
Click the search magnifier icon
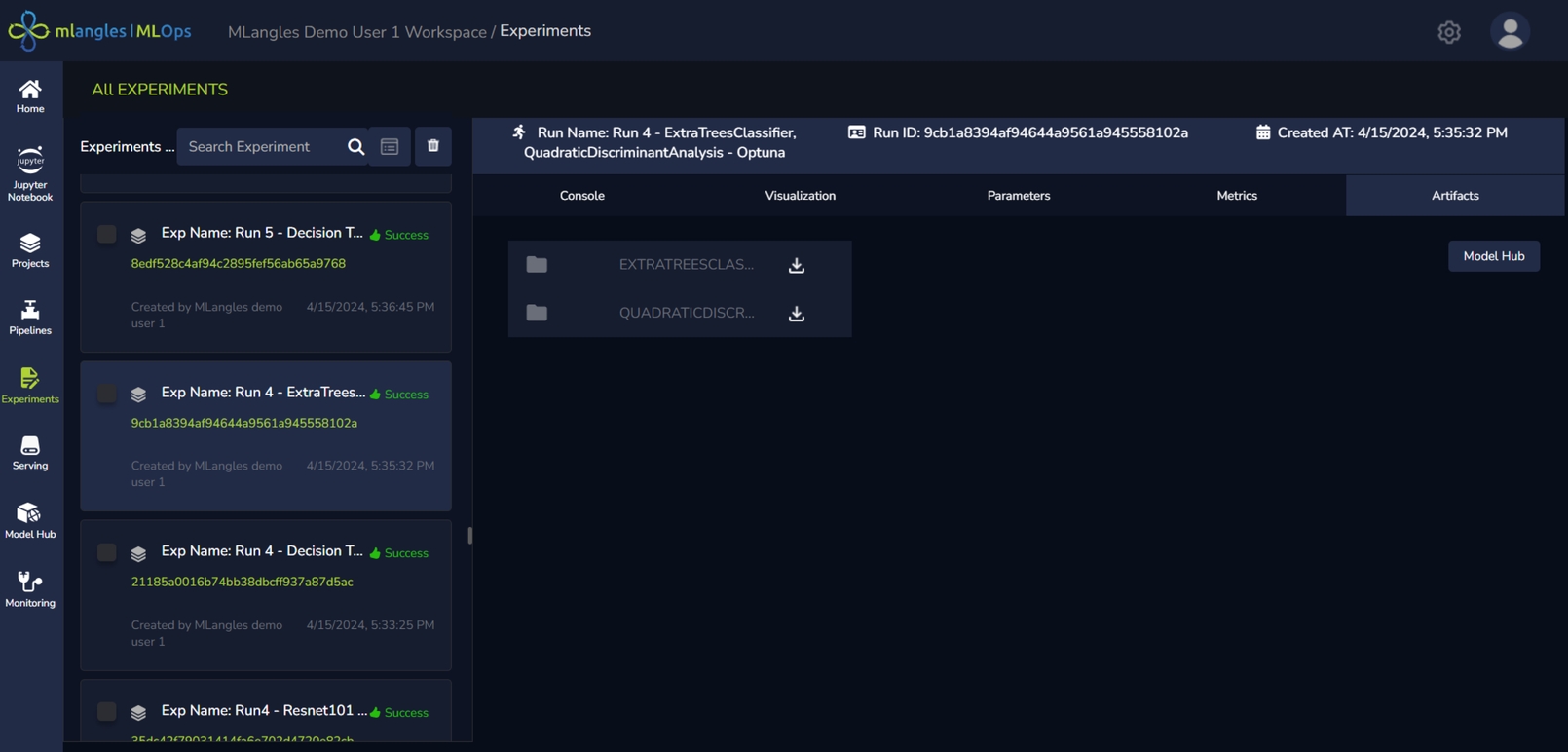pos(355,147)
